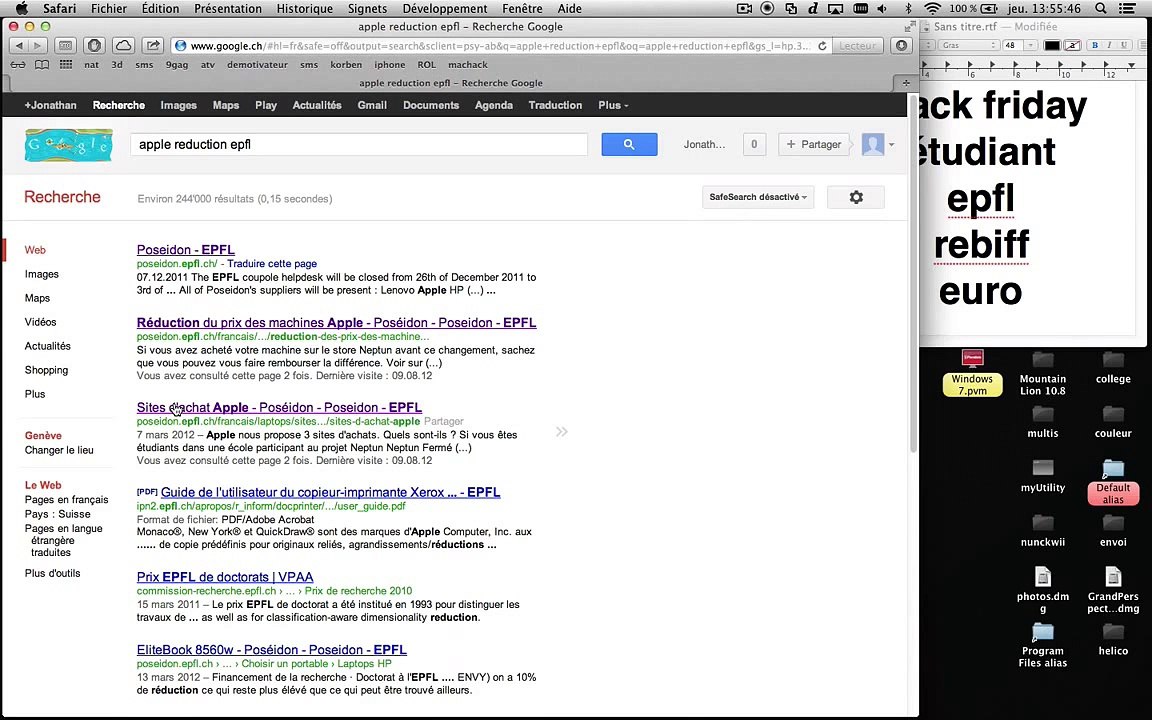Viewport: 1152px width, 720px height.
Task: Open Top Sites grid icon
Action: [66, 65]
